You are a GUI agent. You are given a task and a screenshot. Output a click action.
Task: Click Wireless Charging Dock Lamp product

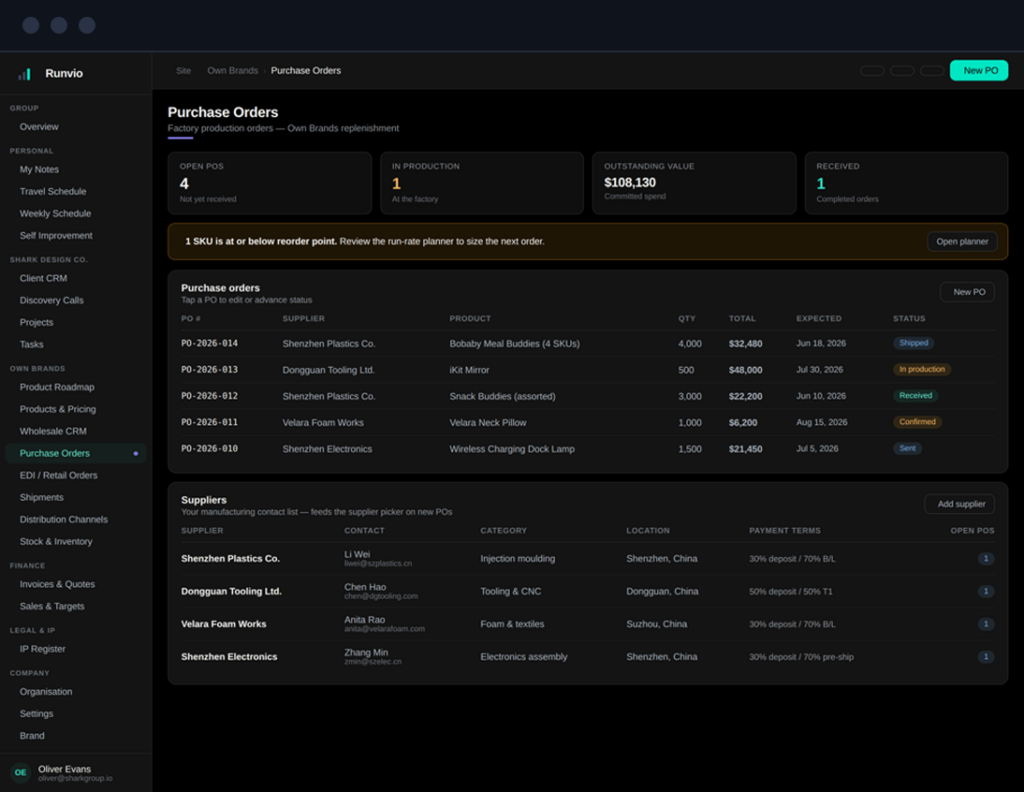(x=512, y=449)
